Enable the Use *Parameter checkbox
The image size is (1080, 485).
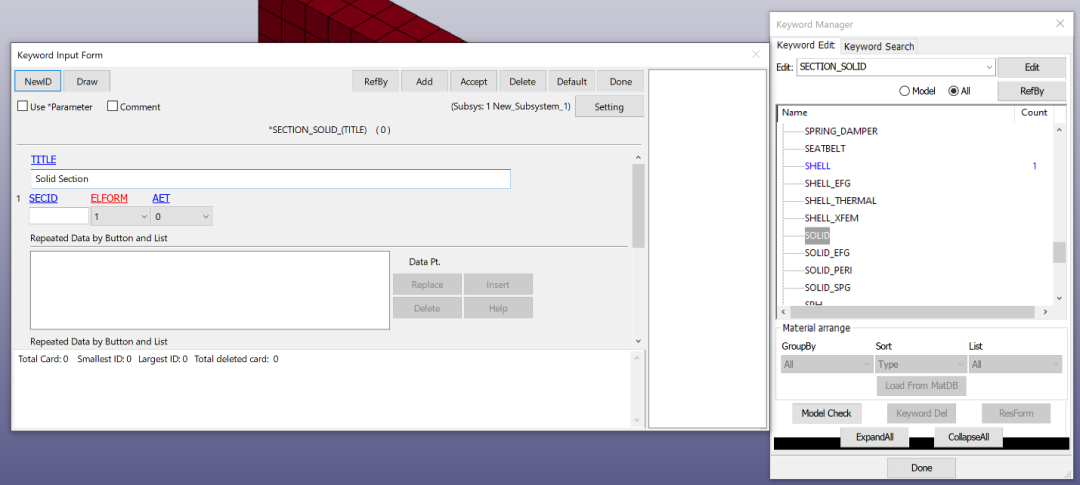[23, 107]
